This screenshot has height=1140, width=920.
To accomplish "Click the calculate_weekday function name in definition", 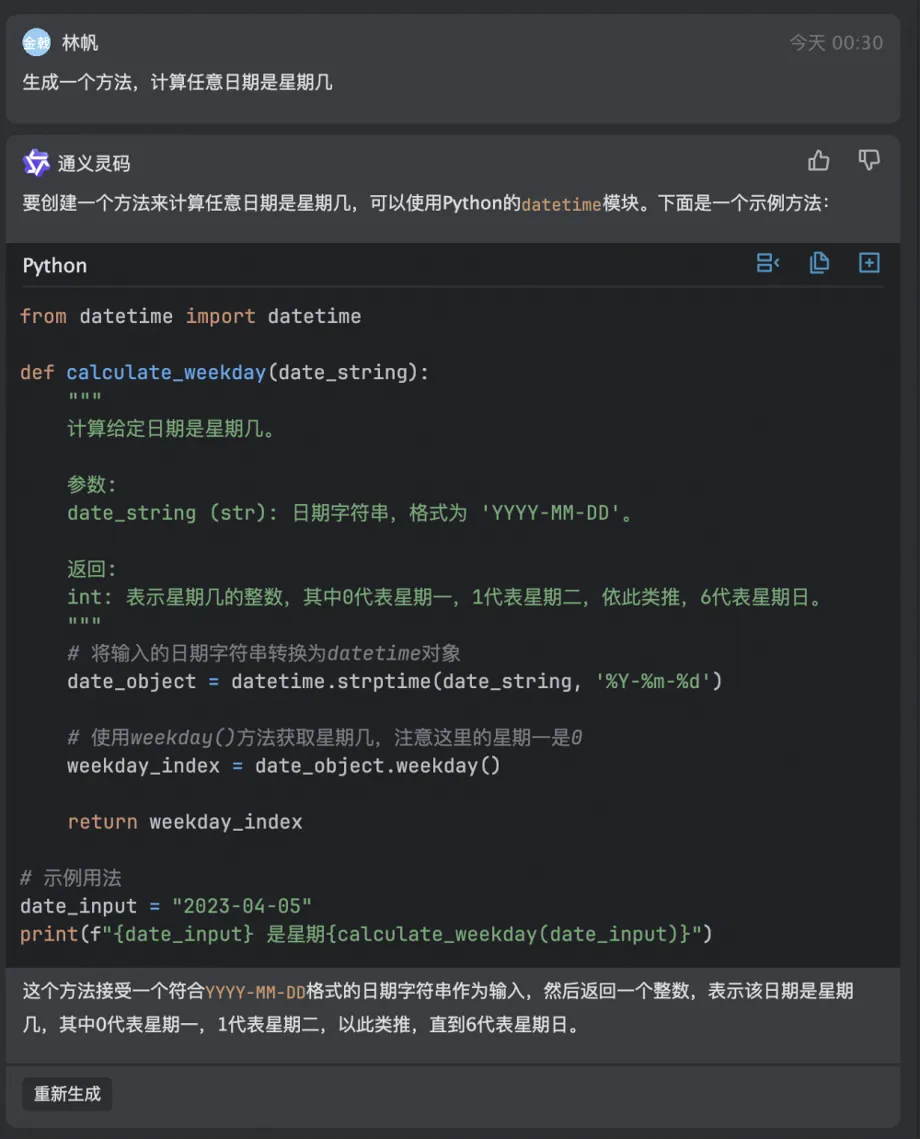I will coord(166,372).
